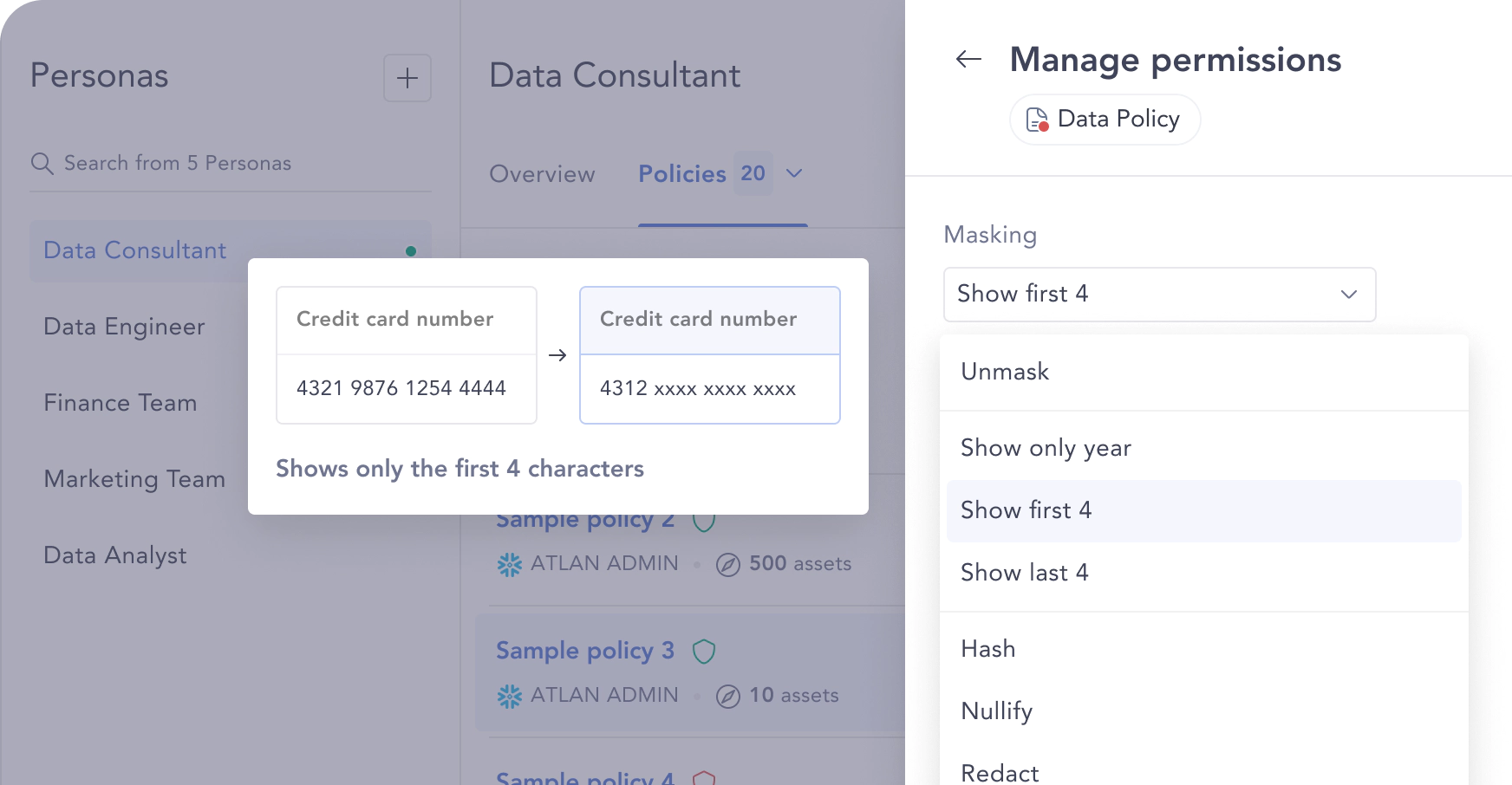
Task: Click the Data Policy chip
Action: click(1105, 120)
